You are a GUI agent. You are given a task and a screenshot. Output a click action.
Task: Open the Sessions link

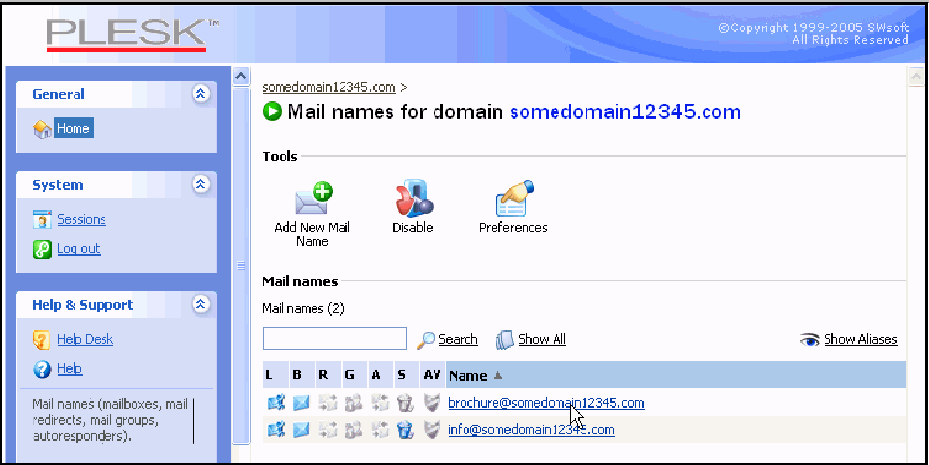(x=81, y=220)
